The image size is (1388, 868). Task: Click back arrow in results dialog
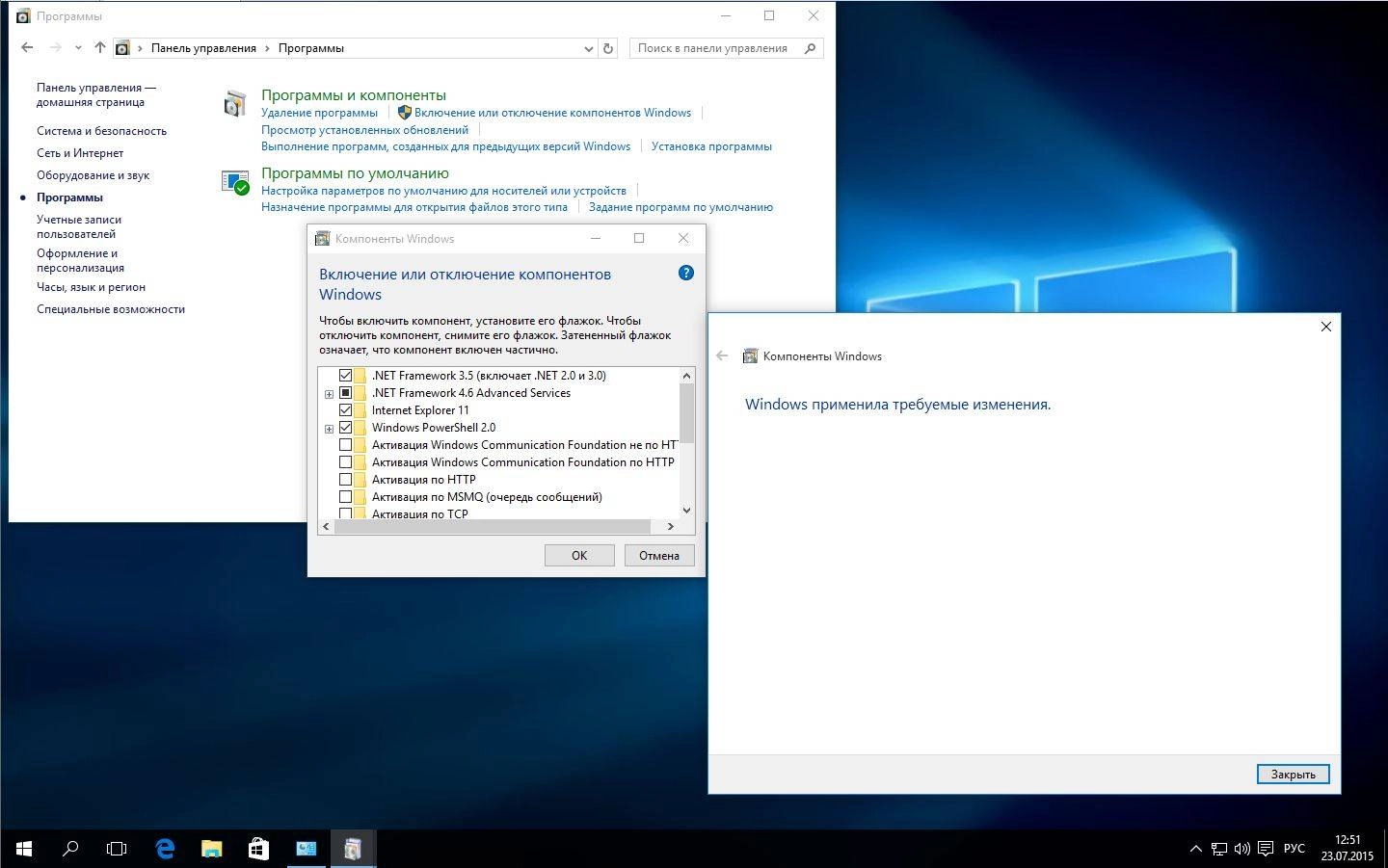pyautogui.click(x=722, y=356)
